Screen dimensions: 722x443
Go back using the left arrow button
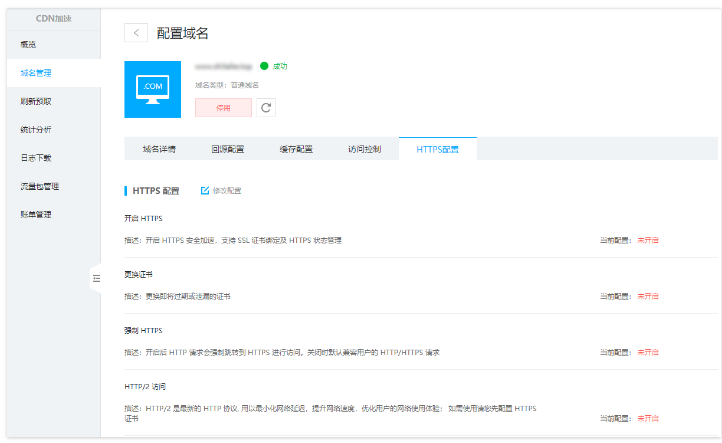[136, 33]
